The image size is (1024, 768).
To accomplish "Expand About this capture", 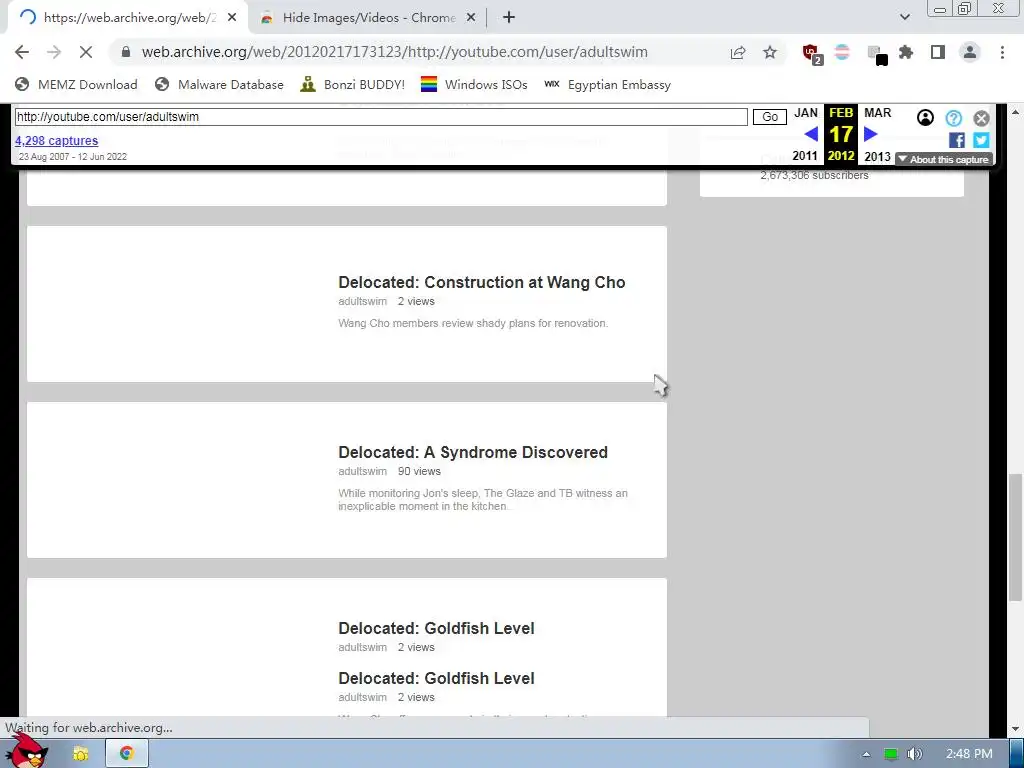I will (x=944, y=159).
